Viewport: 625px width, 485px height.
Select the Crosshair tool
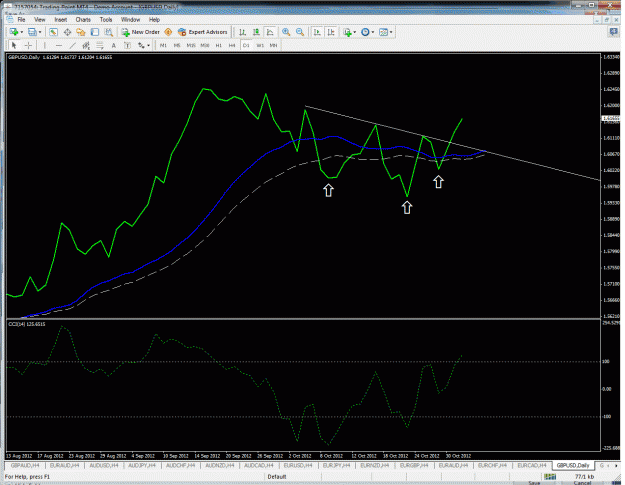pyautogui.click(x=28, y=45)
